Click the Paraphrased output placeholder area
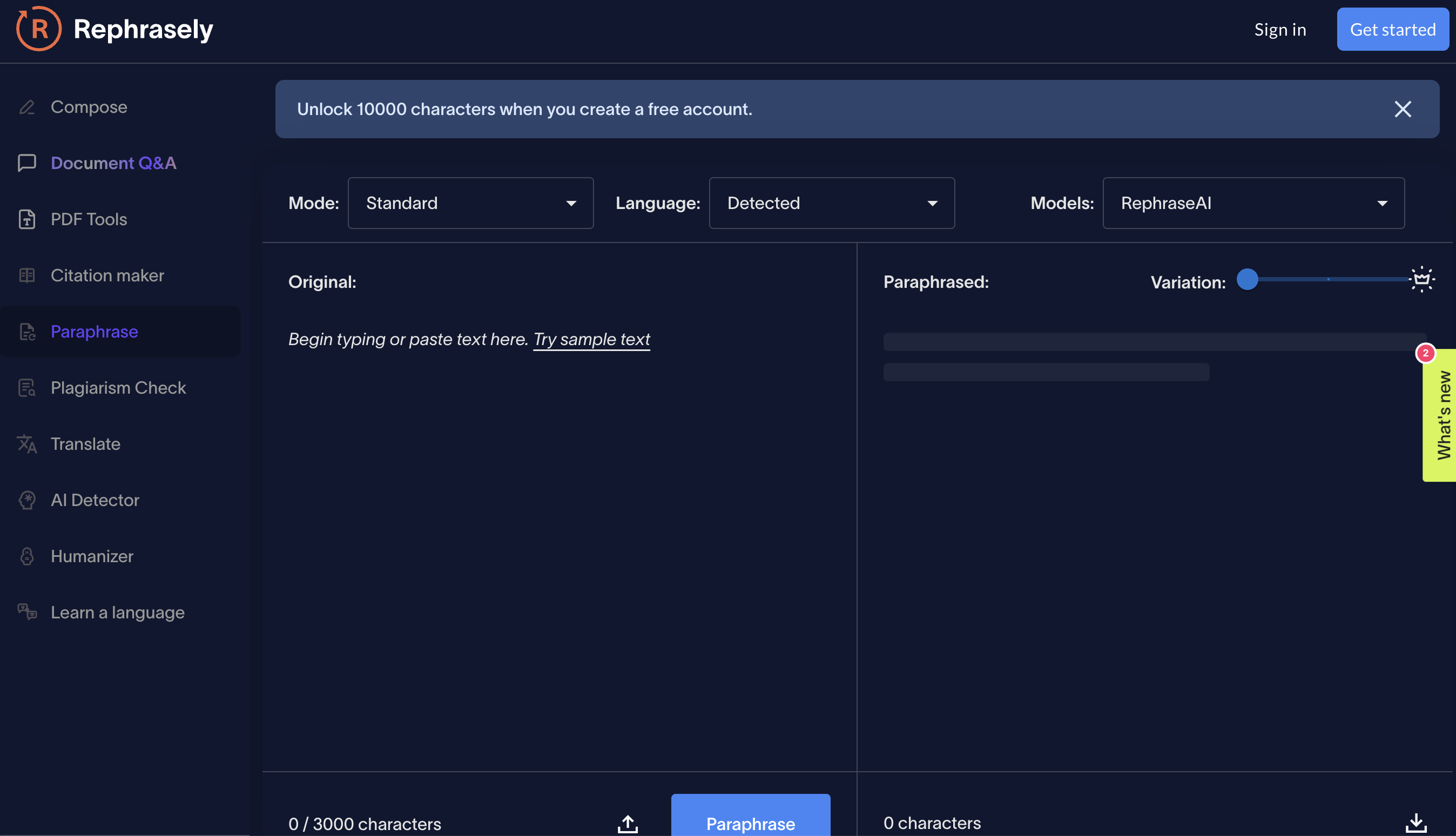This screenshot has width=1456, height=836. click(1155, 357)
